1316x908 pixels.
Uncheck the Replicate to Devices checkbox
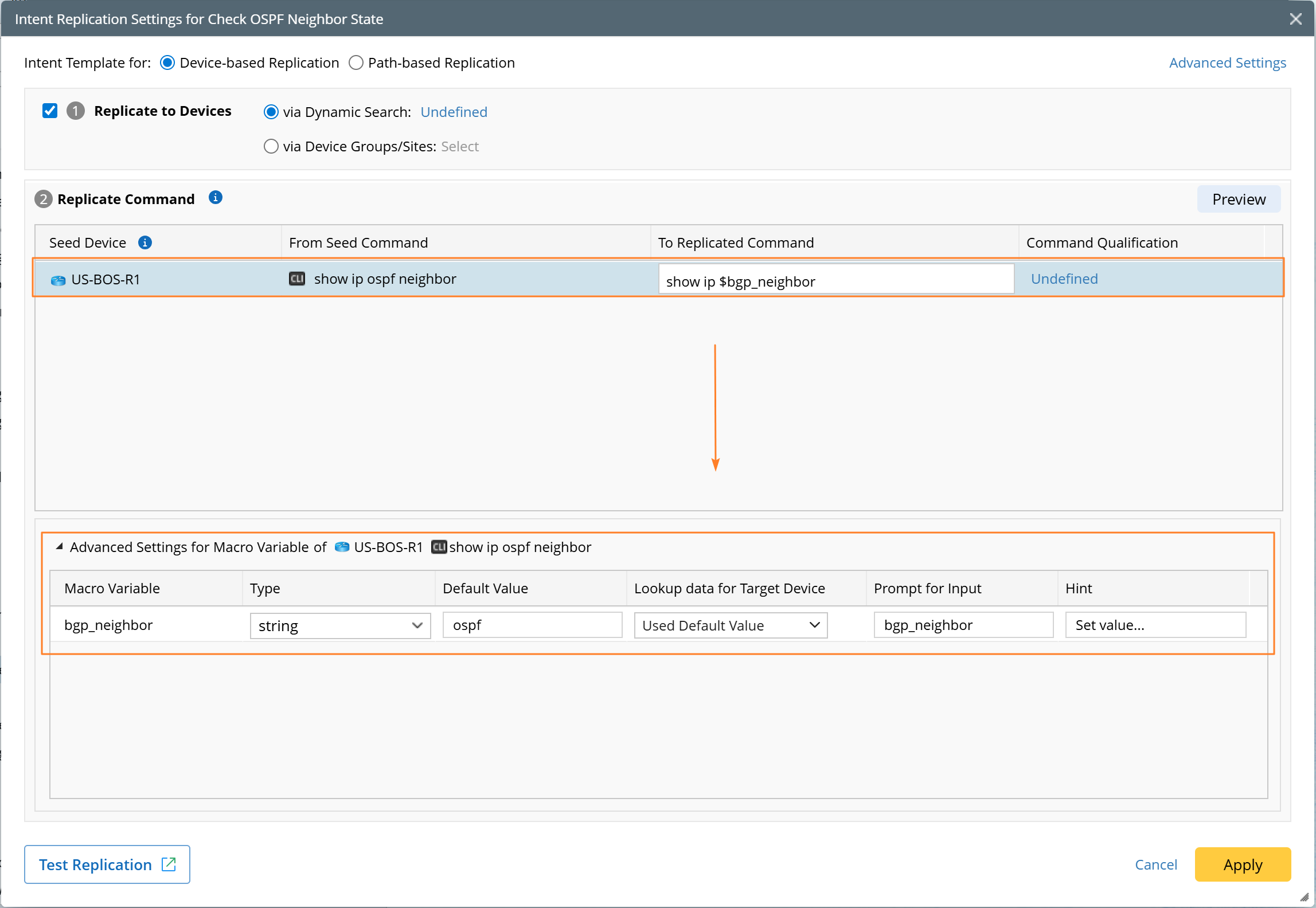tap(50, 111)
